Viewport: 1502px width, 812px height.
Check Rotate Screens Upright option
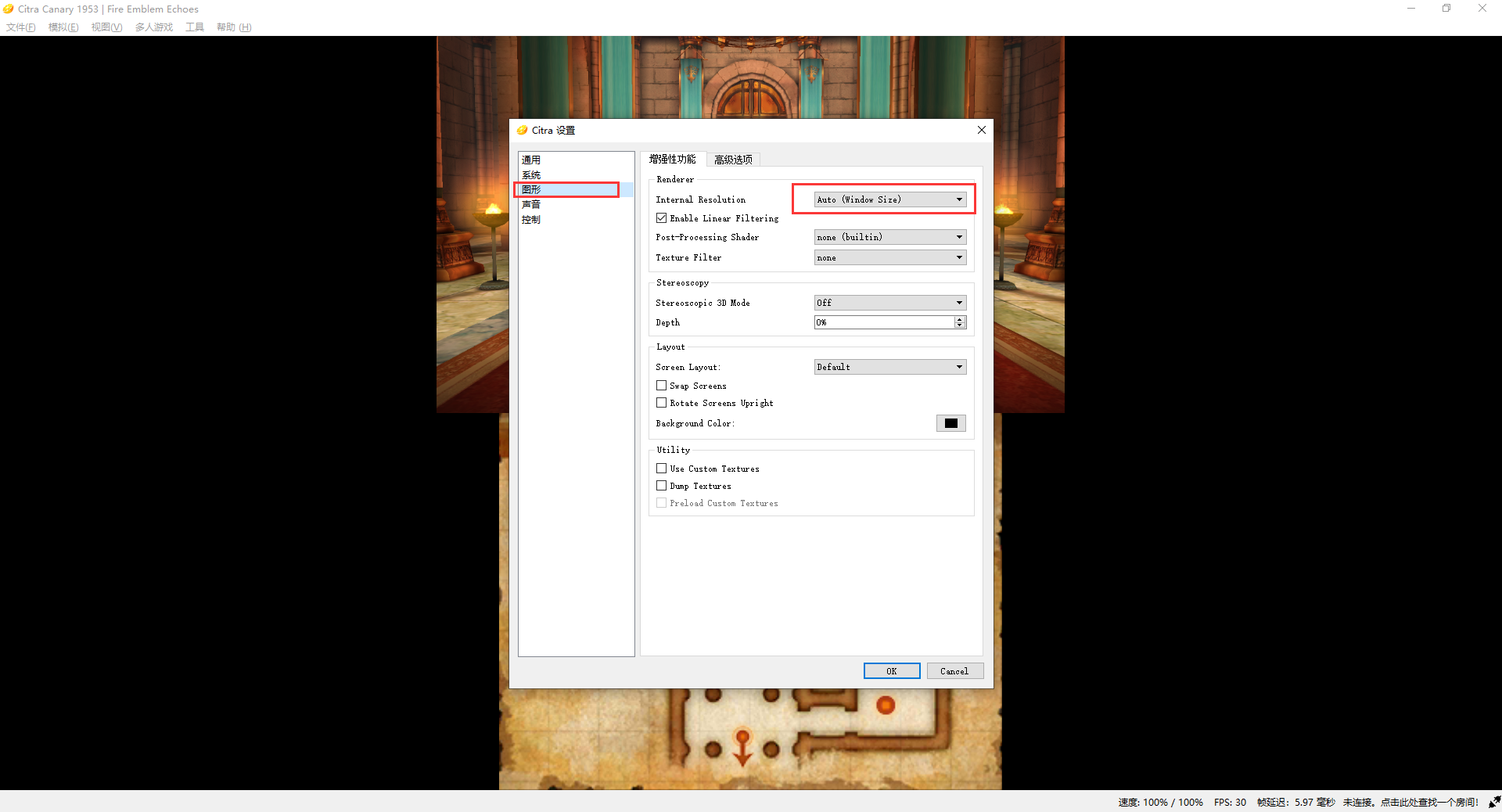click(662, 403)
